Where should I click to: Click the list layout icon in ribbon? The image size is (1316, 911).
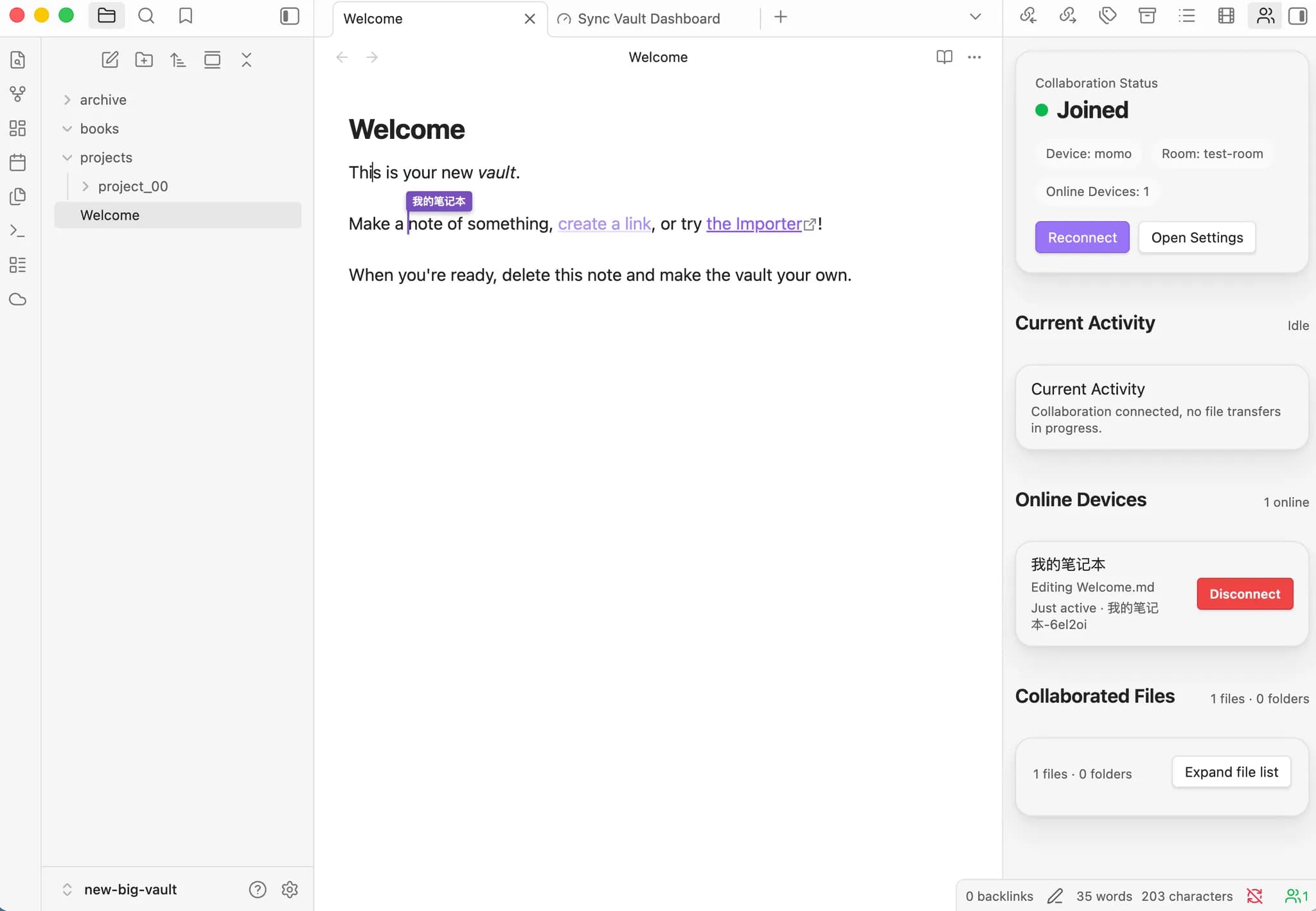(x=18, y=265)
